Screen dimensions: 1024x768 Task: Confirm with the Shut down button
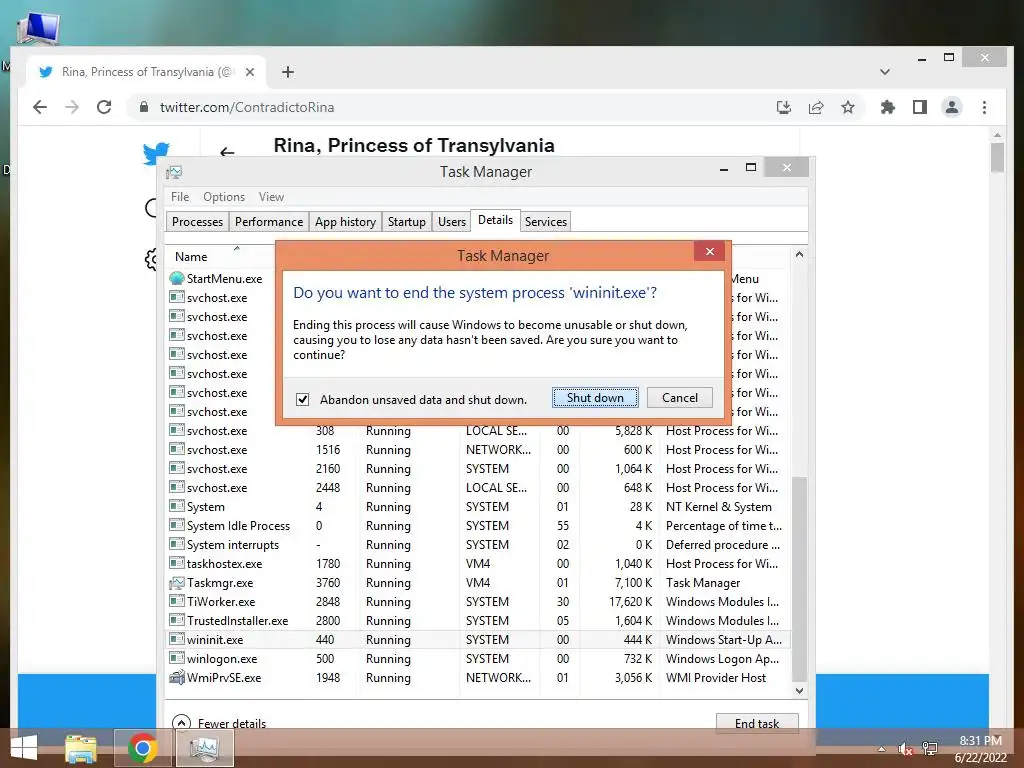595,398
